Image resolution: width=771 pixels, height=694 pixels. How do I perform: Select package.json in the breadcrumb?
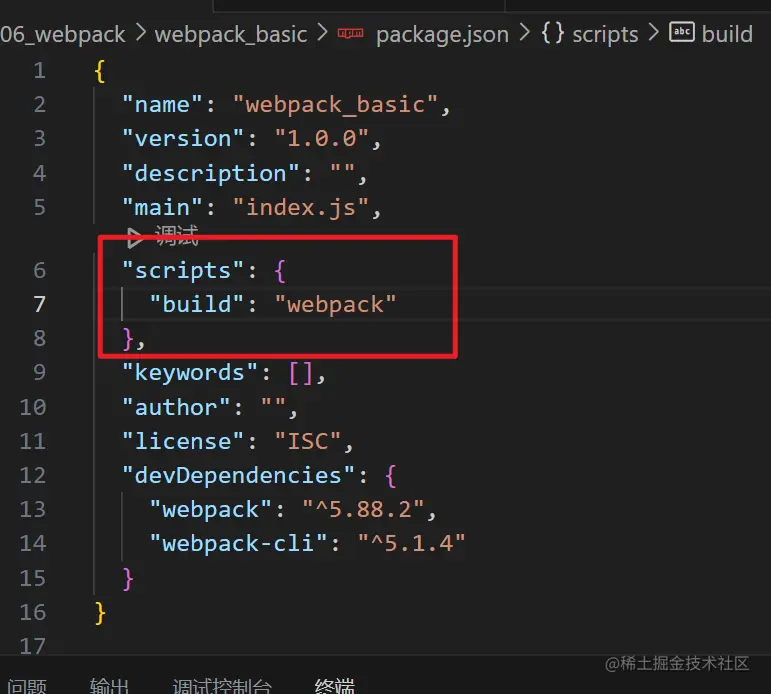tap(442, 34)
